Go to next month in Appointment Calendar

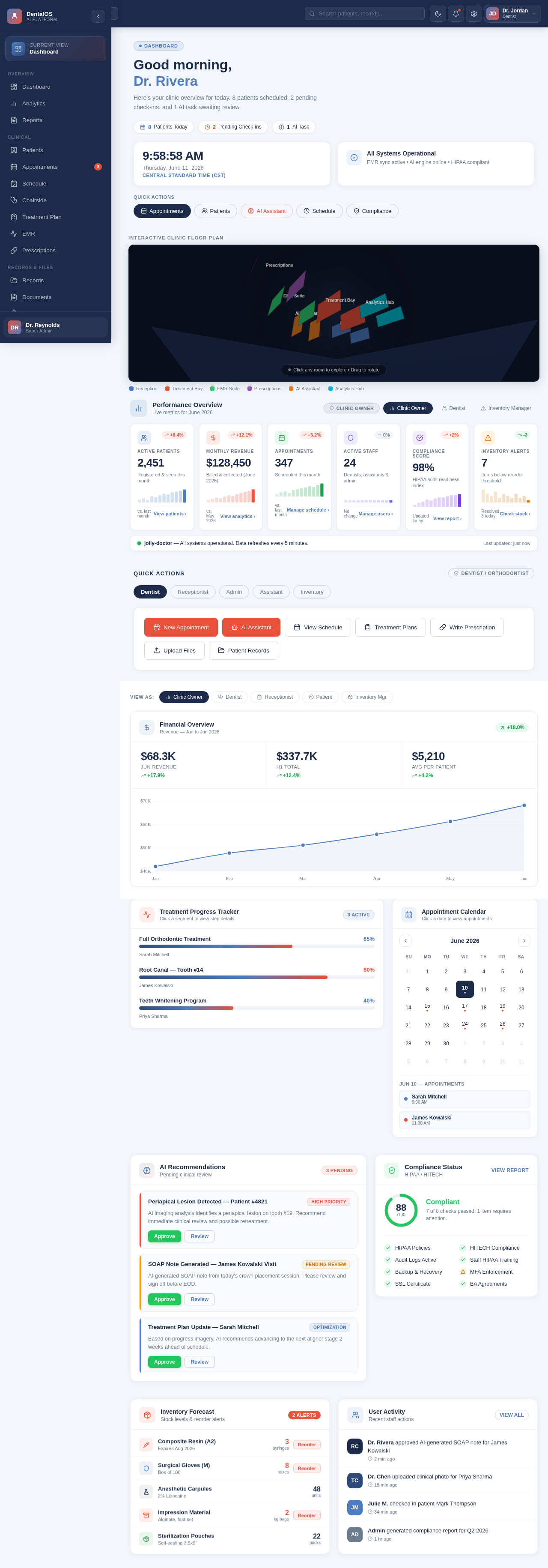(x=524, y=940)
